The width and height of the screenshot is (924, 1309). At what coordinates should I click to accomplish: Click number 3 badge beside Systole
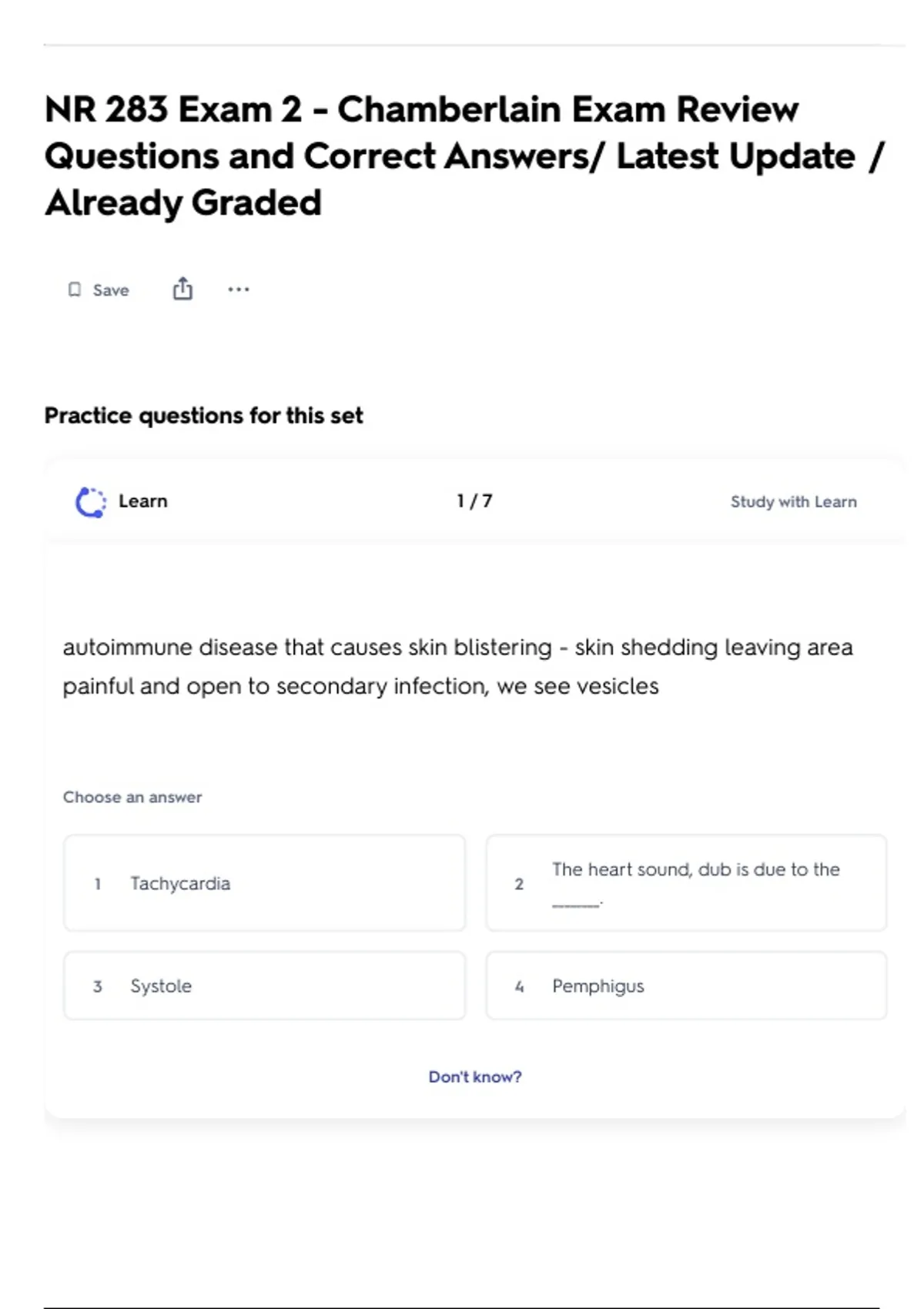[98, 986]
